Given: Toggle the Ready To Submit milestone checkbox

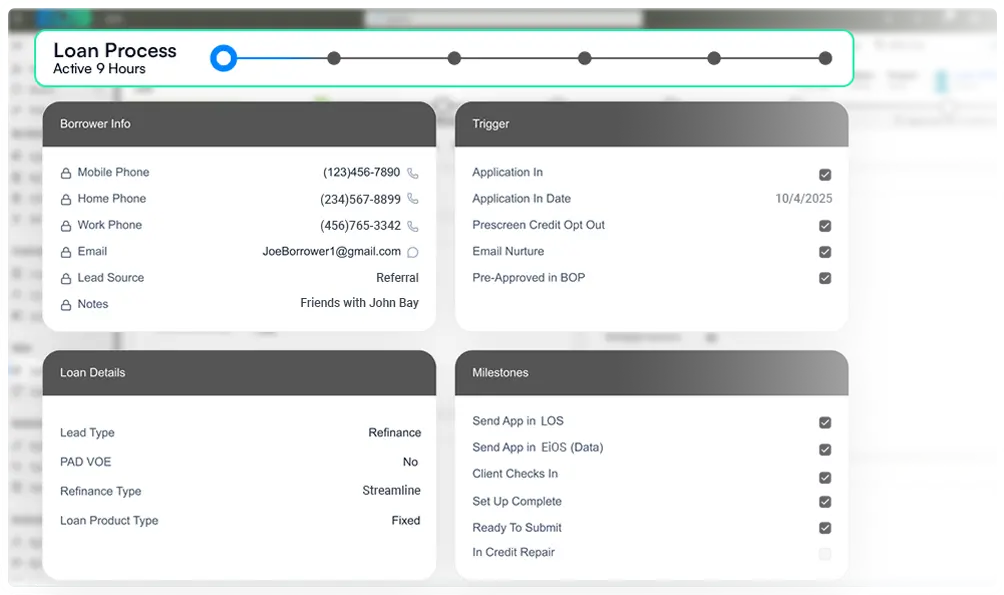Looking at the screenshot, I should click(825, 528).
